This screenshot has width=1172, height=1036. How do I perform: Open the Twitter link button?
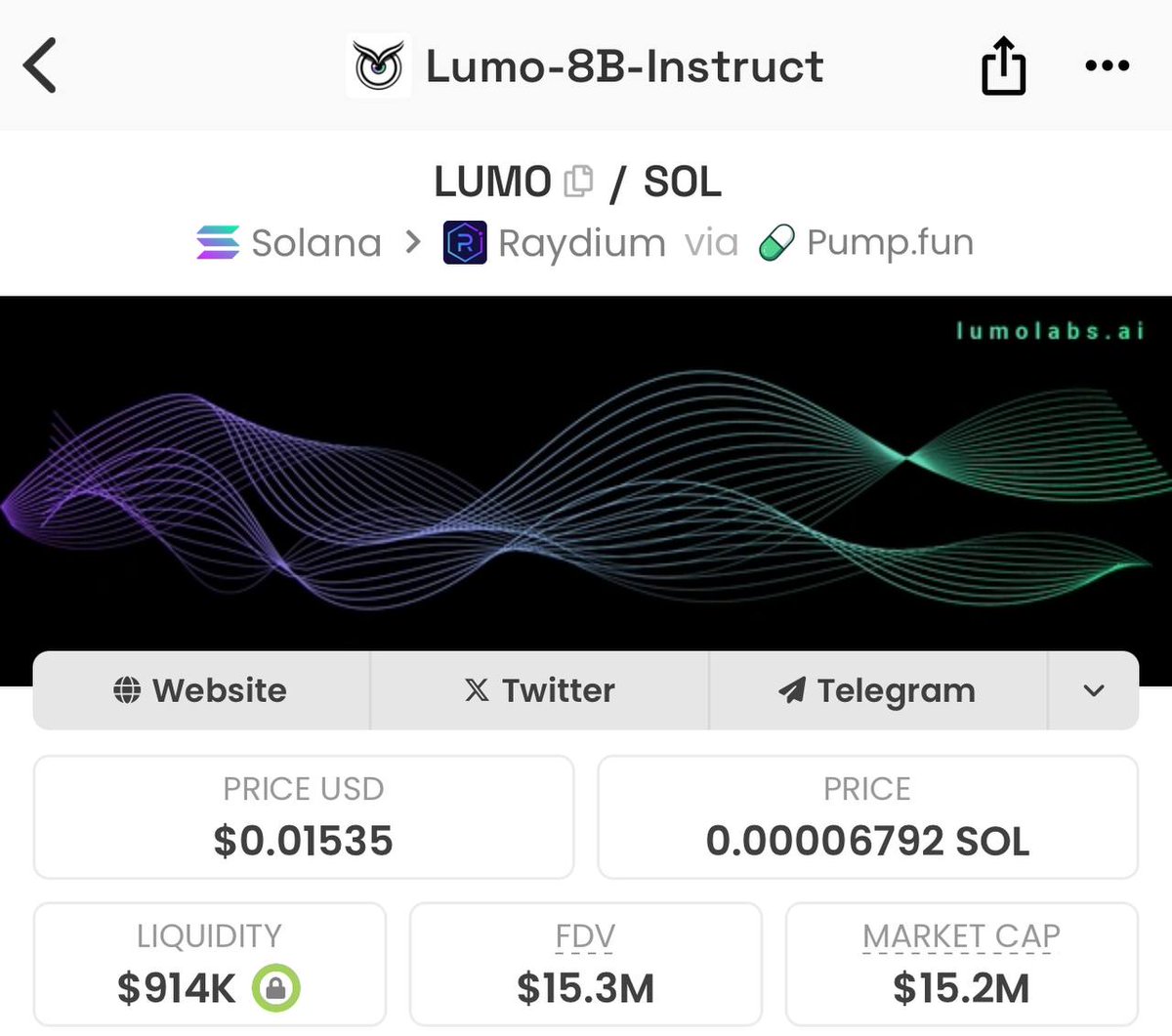(539, 690)
